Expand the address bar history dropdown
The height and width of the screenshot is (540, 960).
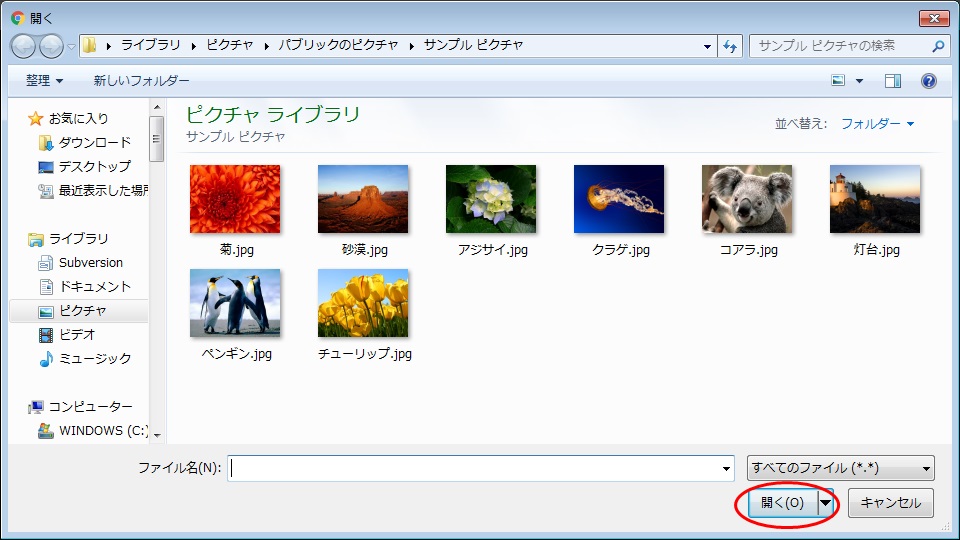(707, 46)
